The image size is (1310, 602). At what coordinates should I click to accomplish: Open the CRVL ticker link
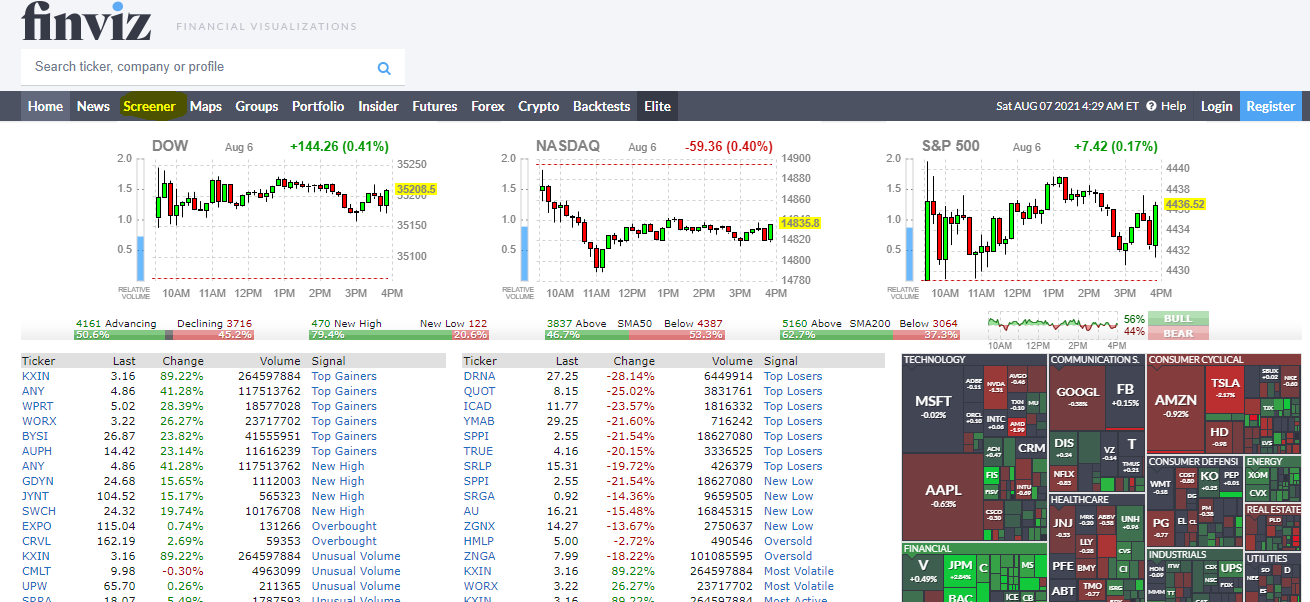[x=37, y=541]
